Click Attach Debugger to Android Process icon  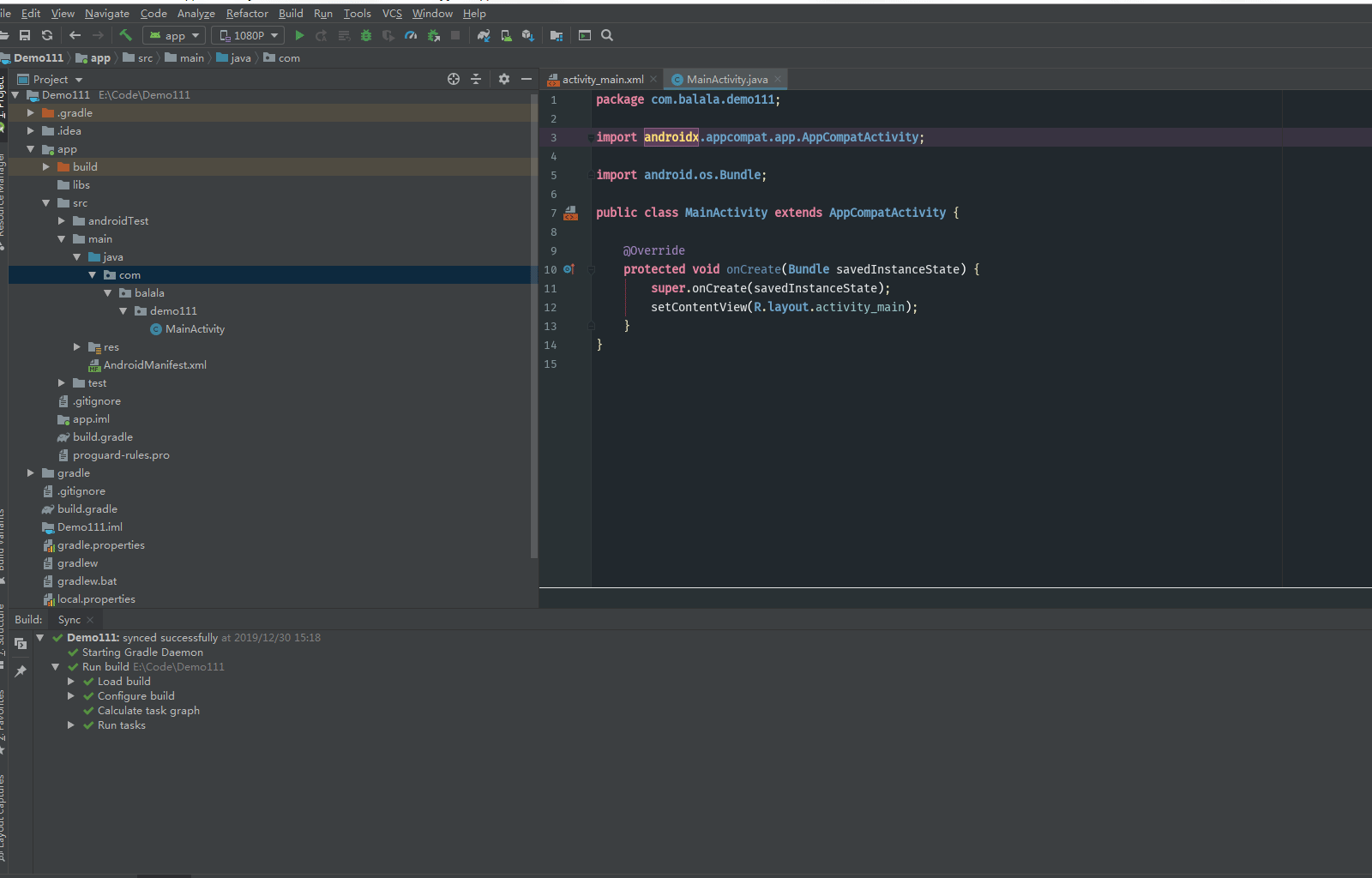point(433,35)
